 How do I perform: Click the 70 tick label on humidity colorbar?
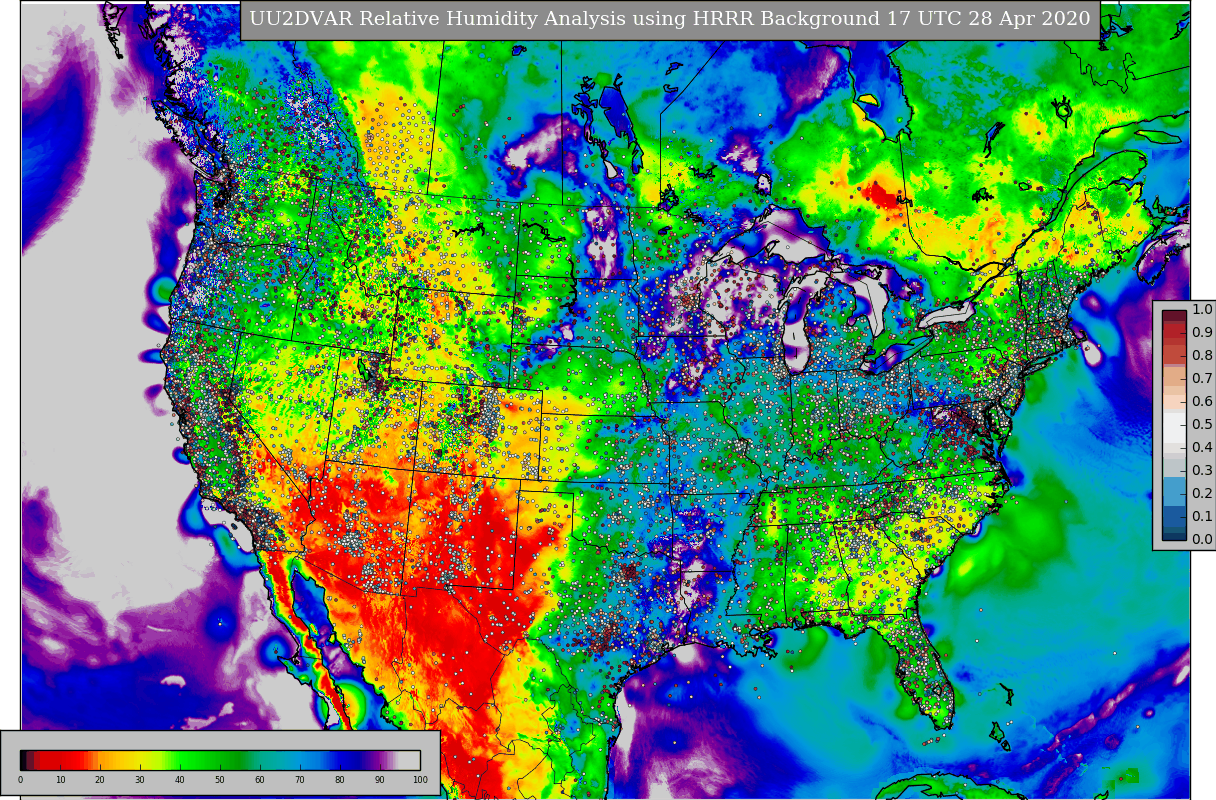point(300,780)
